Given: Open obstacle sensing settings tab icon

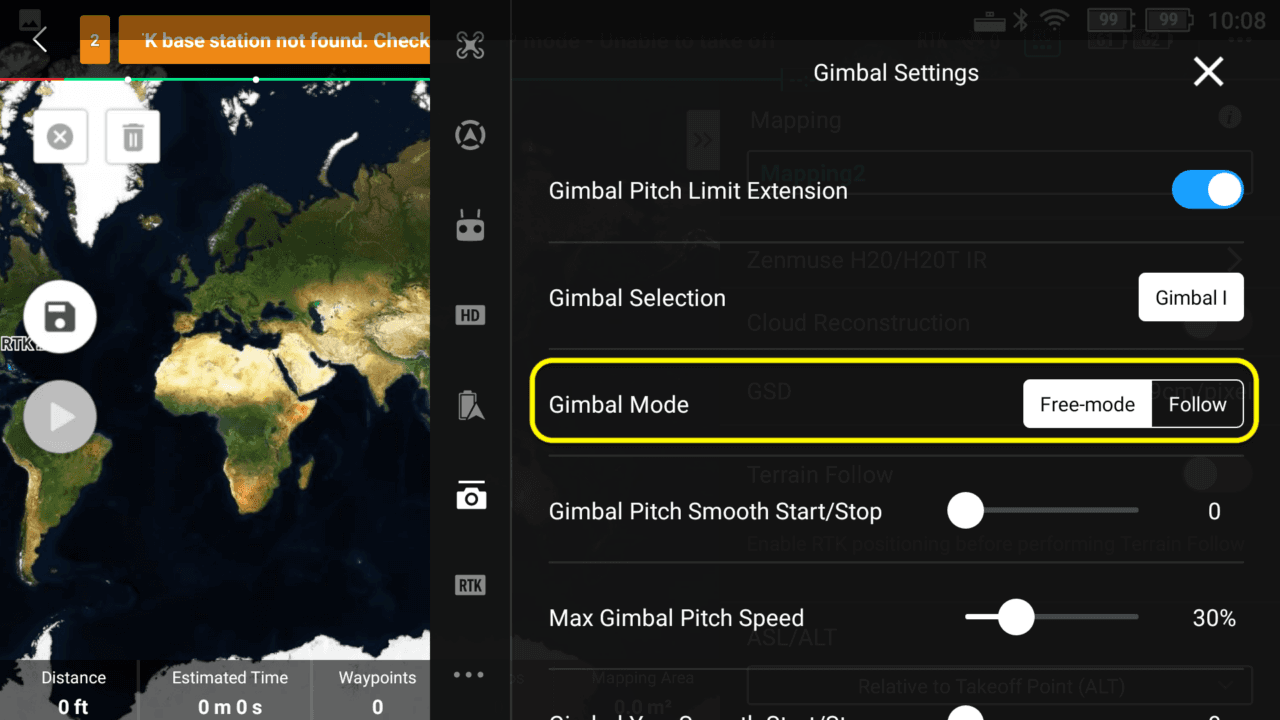Looking at the screenshot, I should 470,136.
